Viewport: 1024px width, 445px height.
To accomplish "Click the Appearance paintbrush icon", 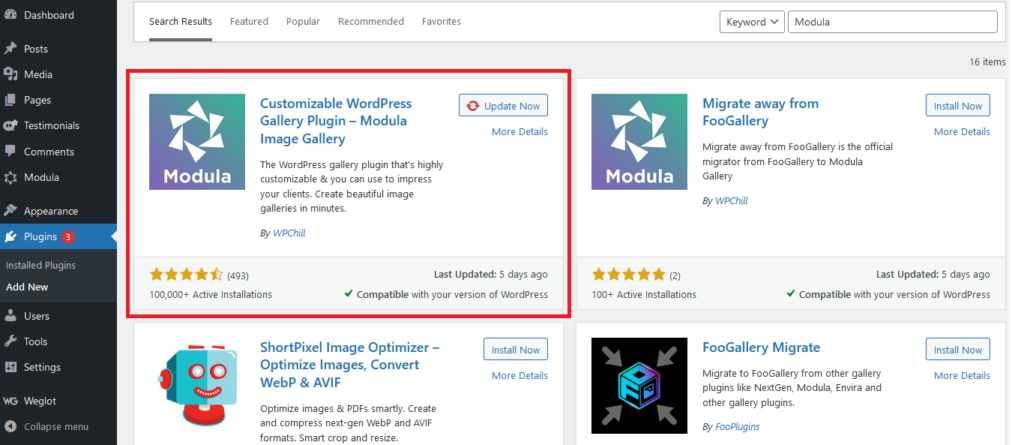I will coord(10,211).
